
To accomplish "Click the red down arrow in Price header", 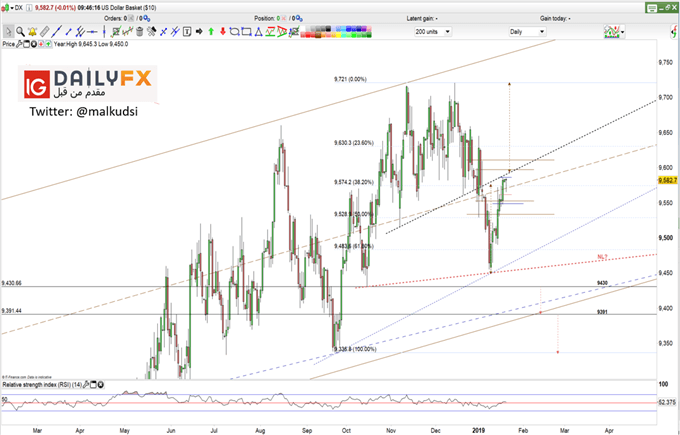I will [x=41, y=44].
